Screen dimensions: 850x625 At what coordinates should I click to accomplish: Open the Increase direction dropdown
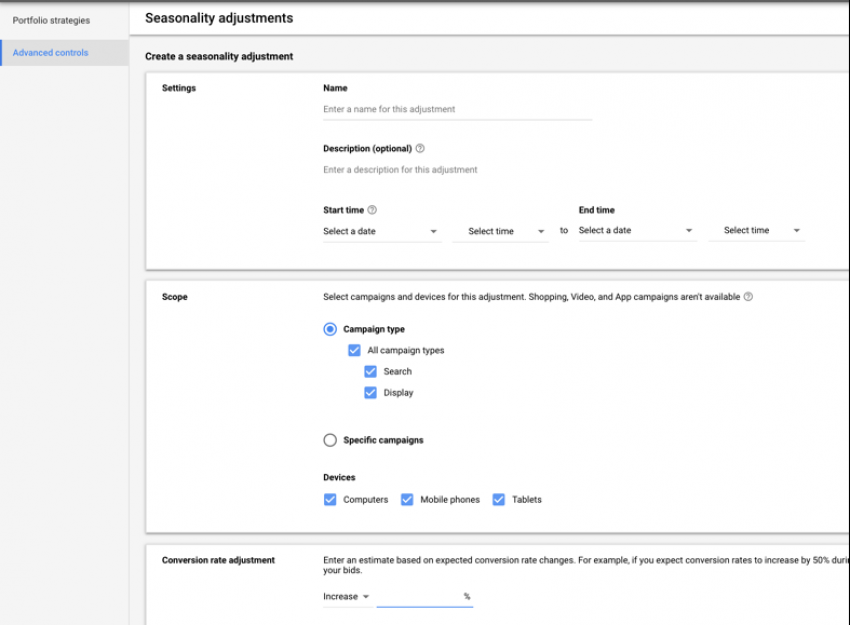pyautogui.click(x=346, y=596)
